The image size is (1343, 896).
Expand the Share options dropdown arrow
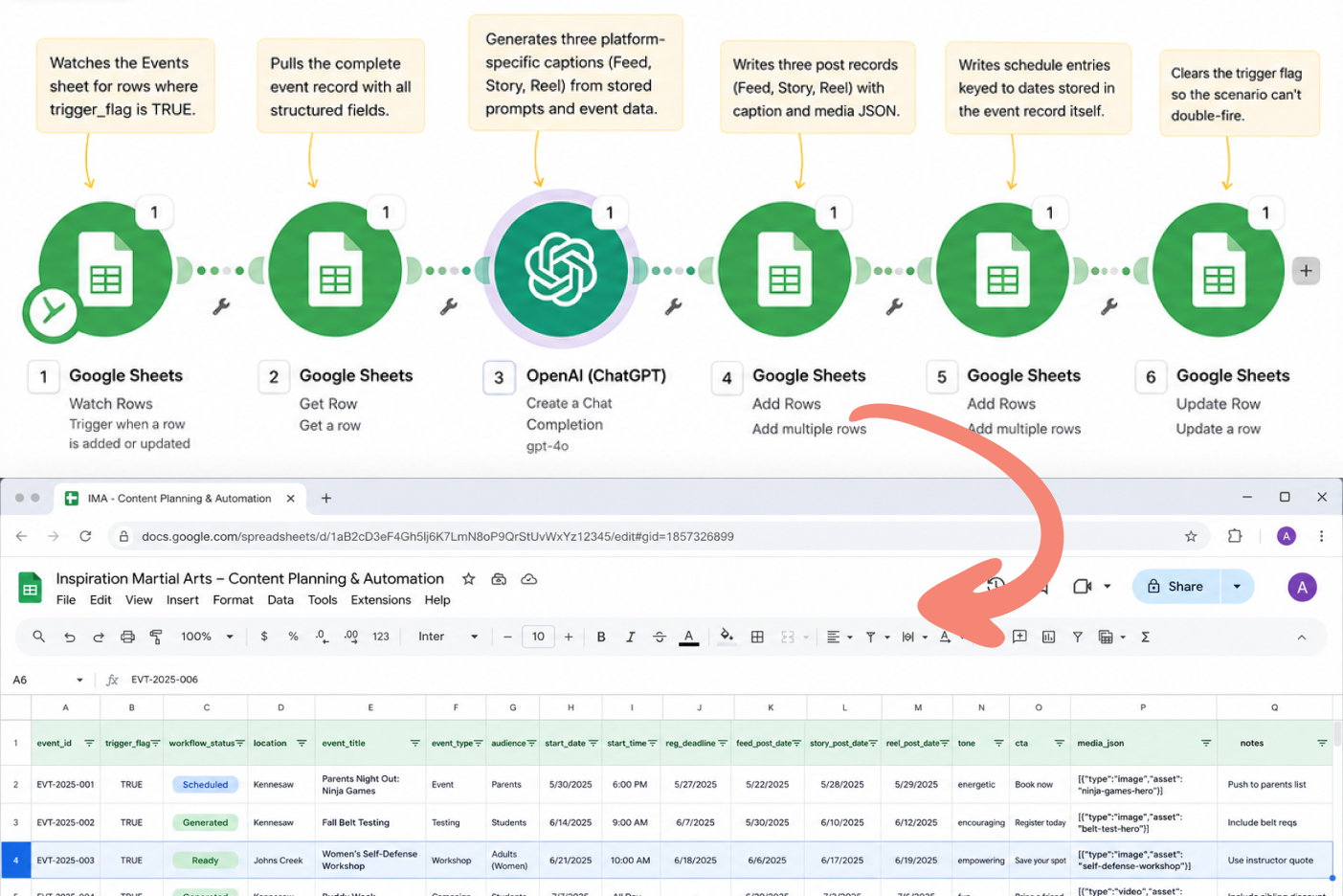[x=1237, y=587]
